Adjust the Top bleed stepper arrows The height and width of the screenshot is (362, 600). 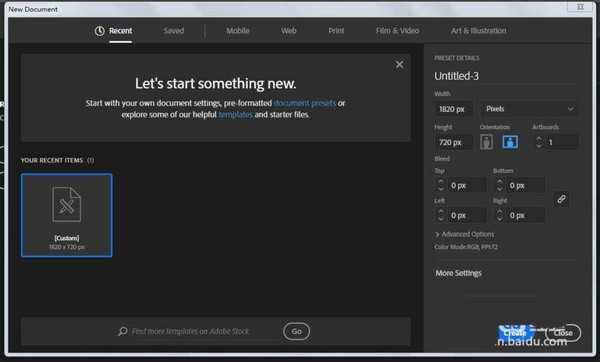tap(441, 186)
